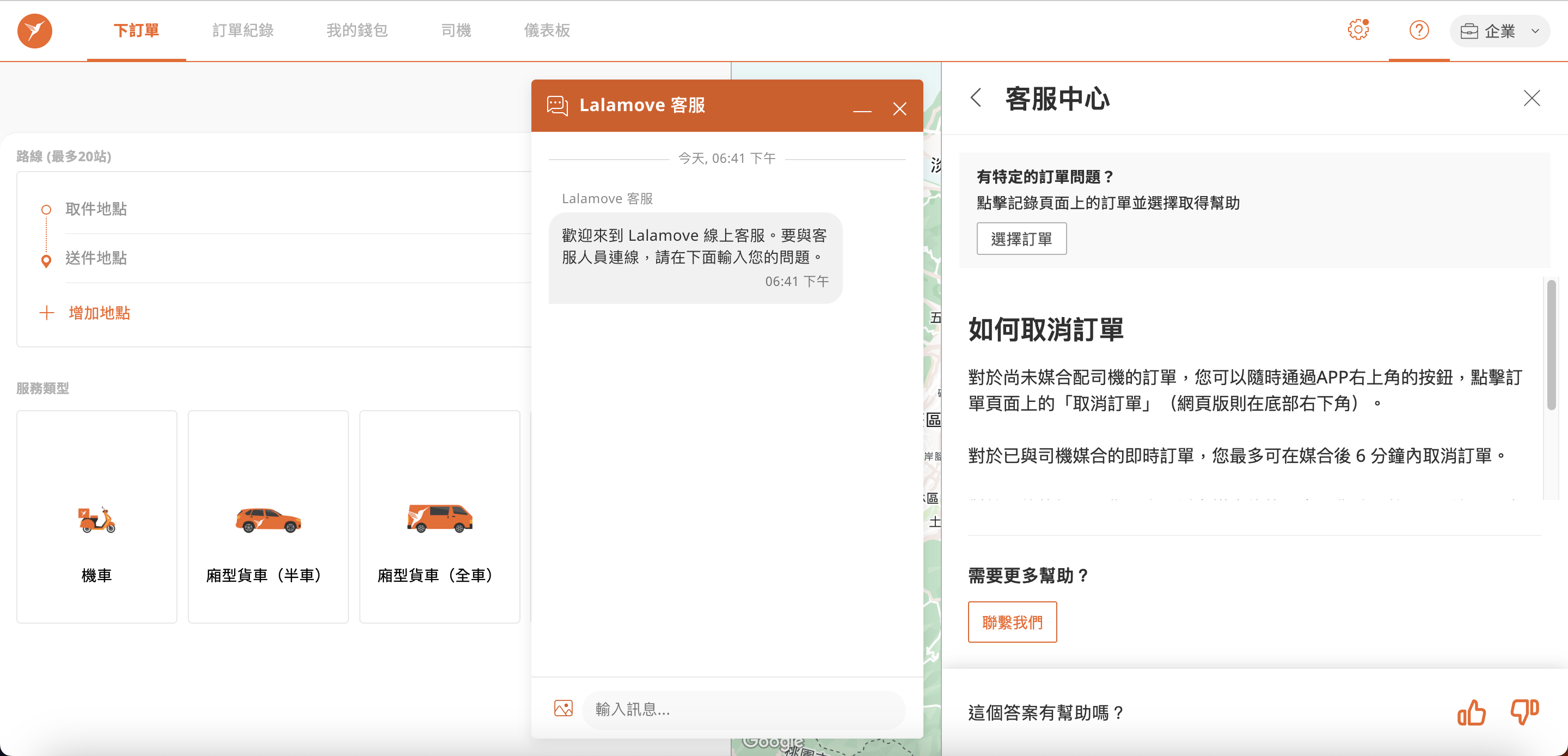Click the motorcycle scooter icon
This screenshot has width=1568, height=756.
[x=97, y=520]
